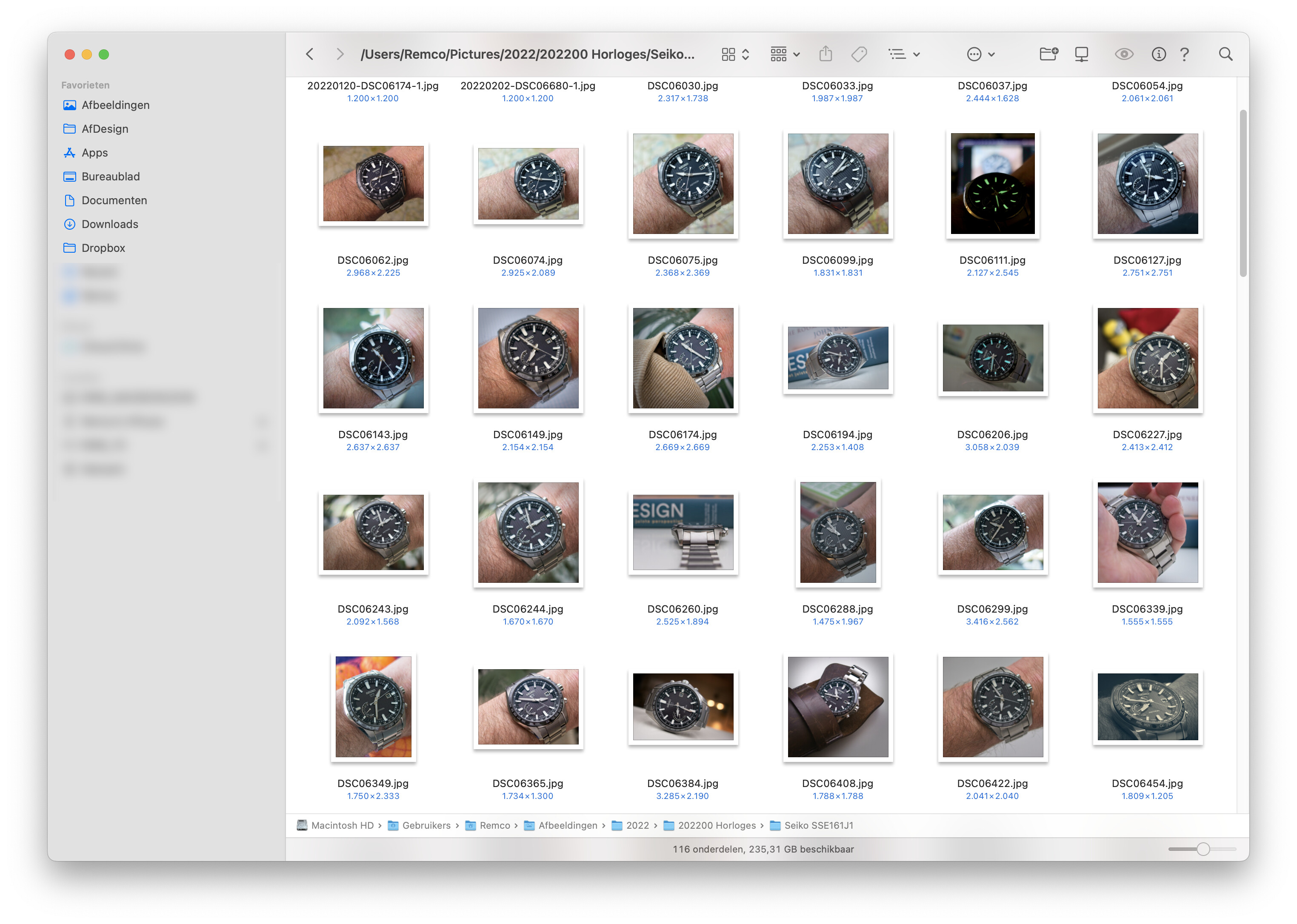1297x924 pixels.
Task: Expand the list sort options dropdown
Action: pos(904,54)
